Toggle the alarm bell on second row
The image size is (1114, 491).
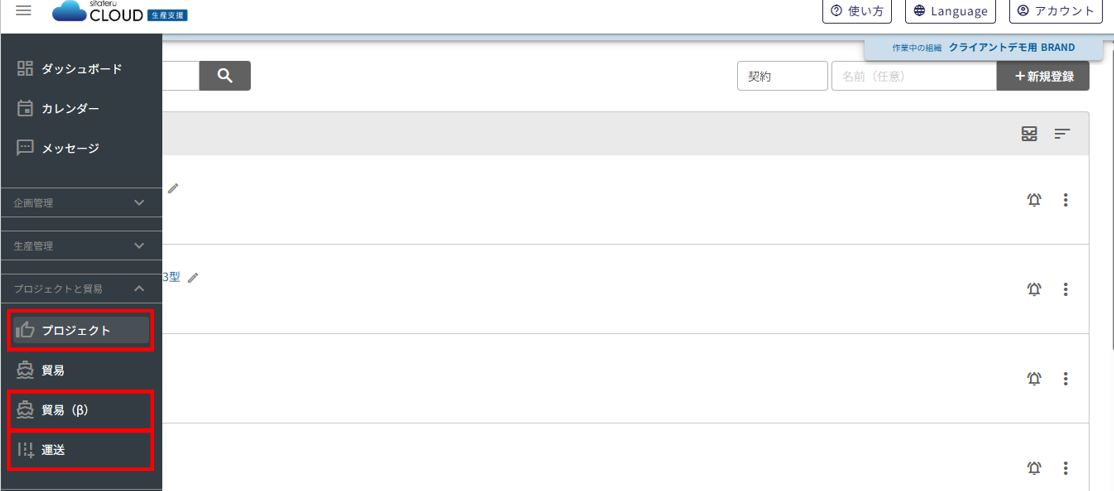[x=1034, y=289]
